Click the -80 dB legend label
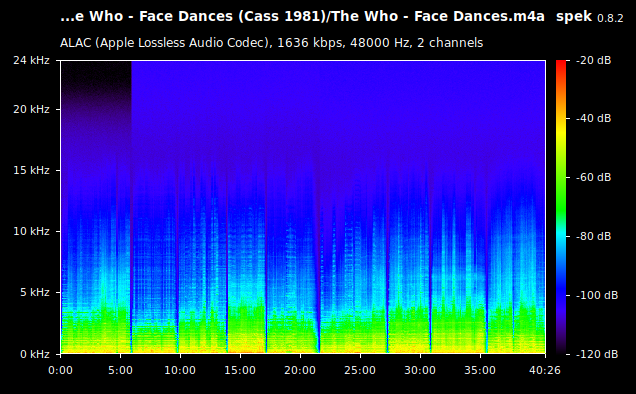The width and height of the screenshot is (636, 394). [594, 236]
